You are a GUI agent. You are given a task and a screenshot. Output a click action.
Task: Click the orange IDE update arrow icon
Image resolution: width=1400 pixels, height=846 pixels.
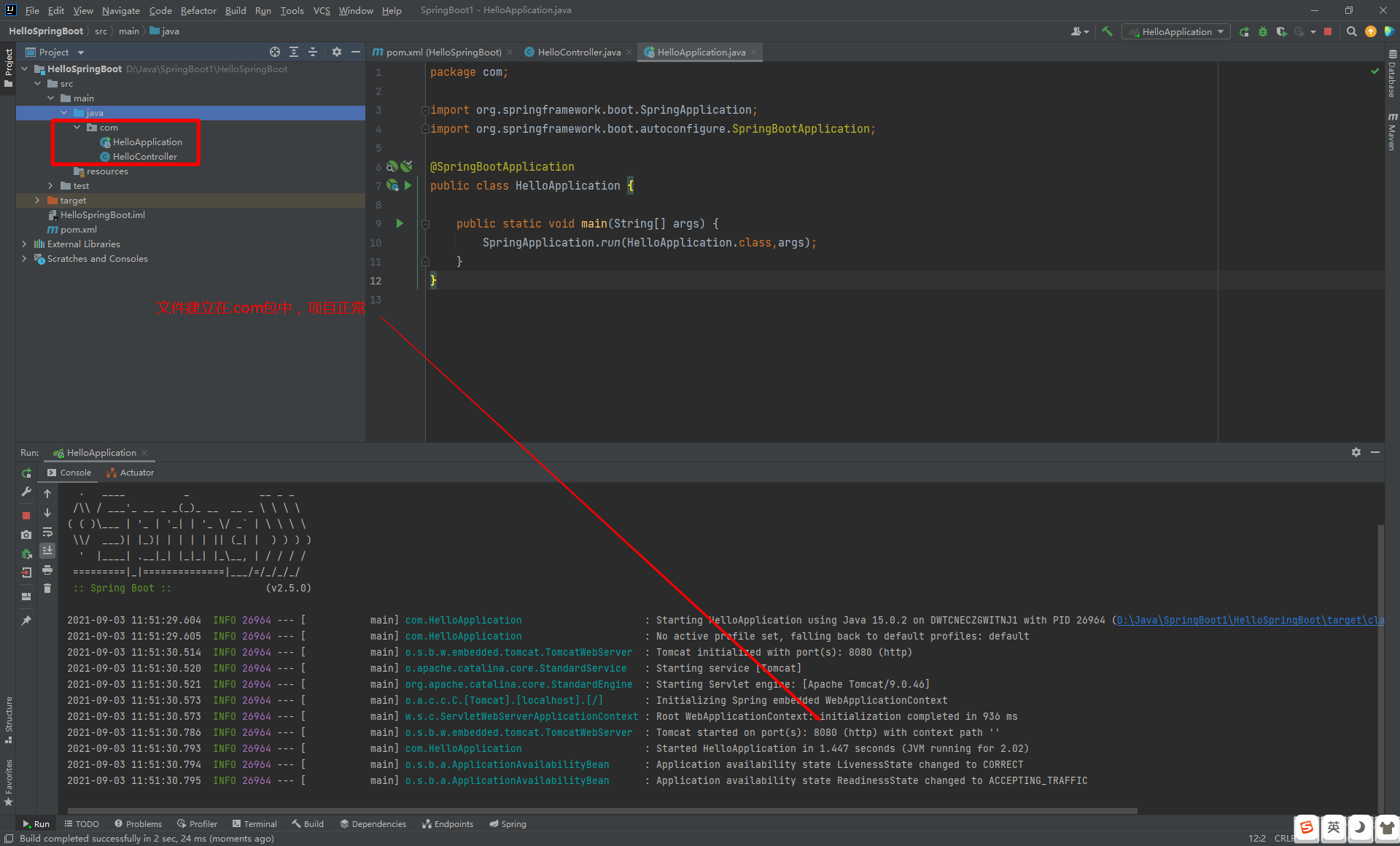click(x=1371, y=31)
